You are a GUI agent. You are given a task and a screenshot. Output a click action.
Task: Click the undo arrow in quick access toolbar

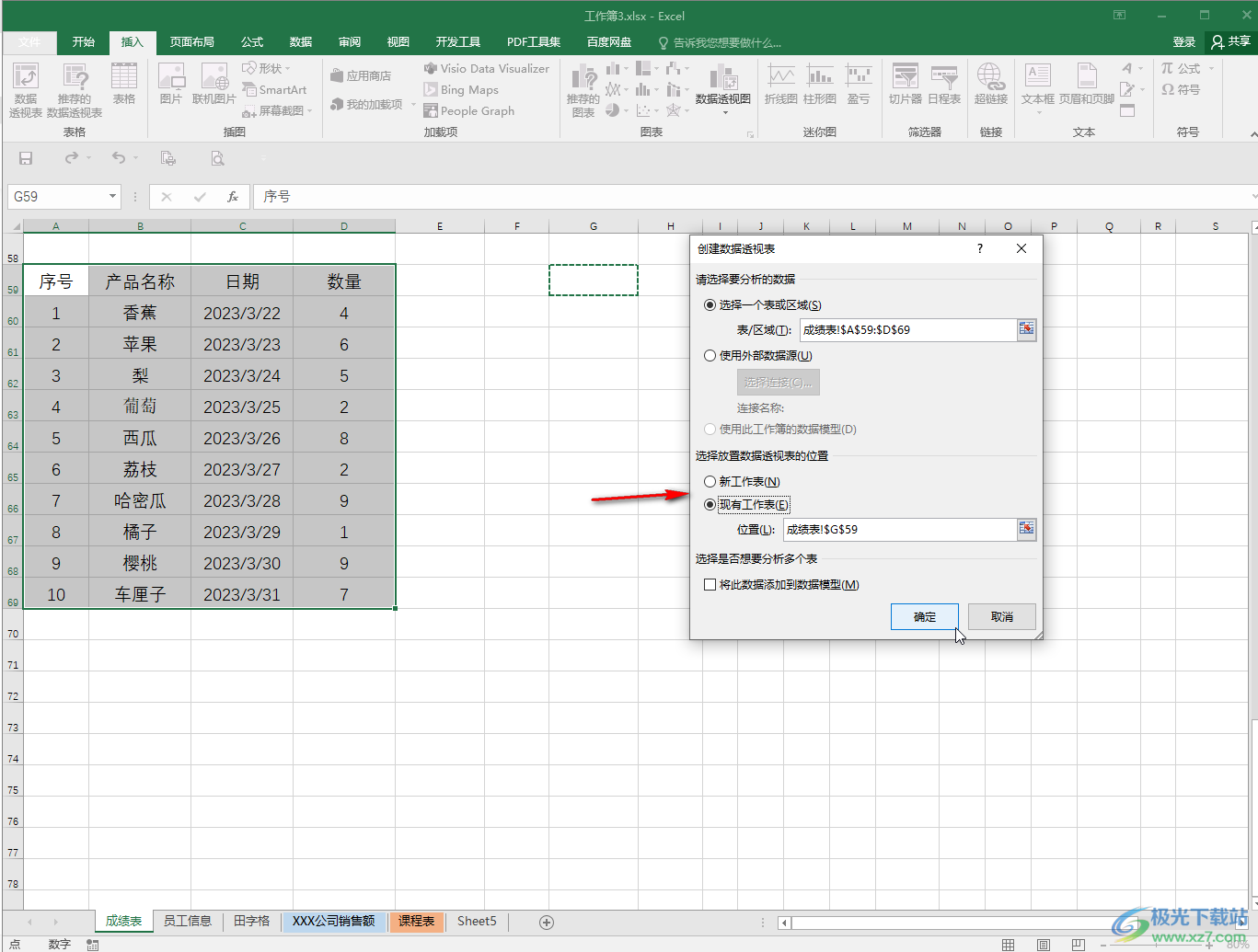click(119, 158)
